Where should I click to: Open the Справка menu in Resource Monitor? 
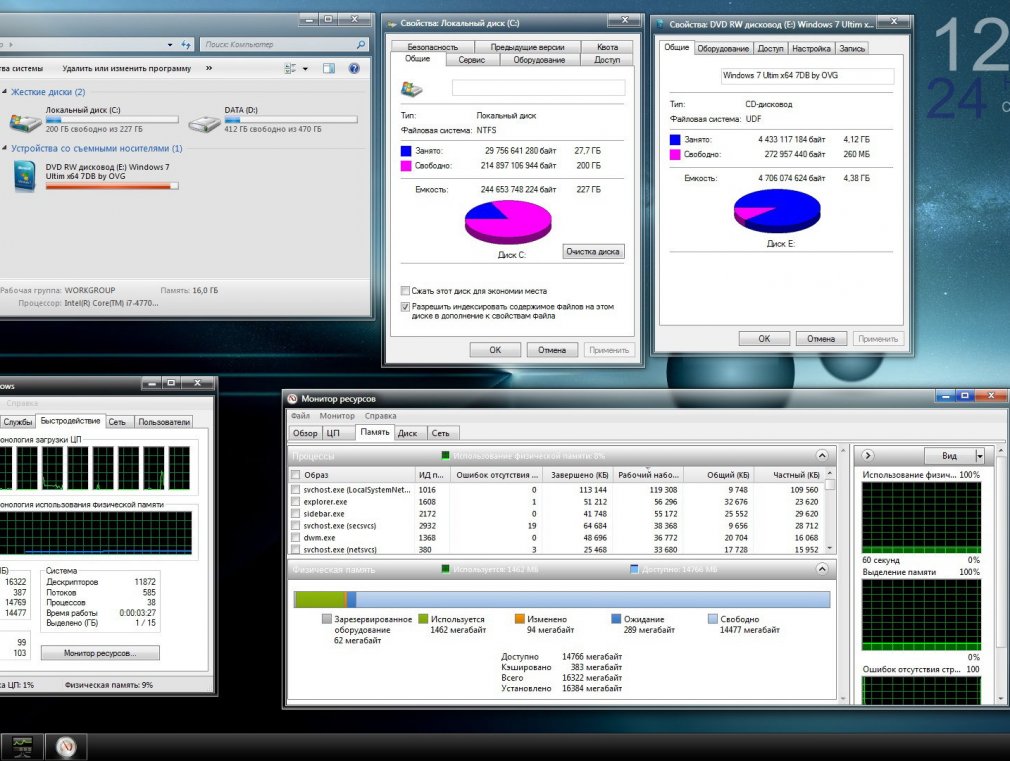point(380,416)
